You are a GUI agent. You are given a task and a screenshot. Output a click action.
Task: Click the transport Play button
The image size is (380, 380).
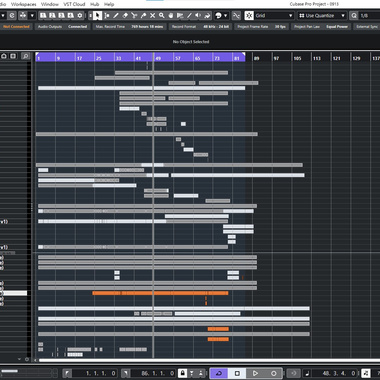[255, 373]
